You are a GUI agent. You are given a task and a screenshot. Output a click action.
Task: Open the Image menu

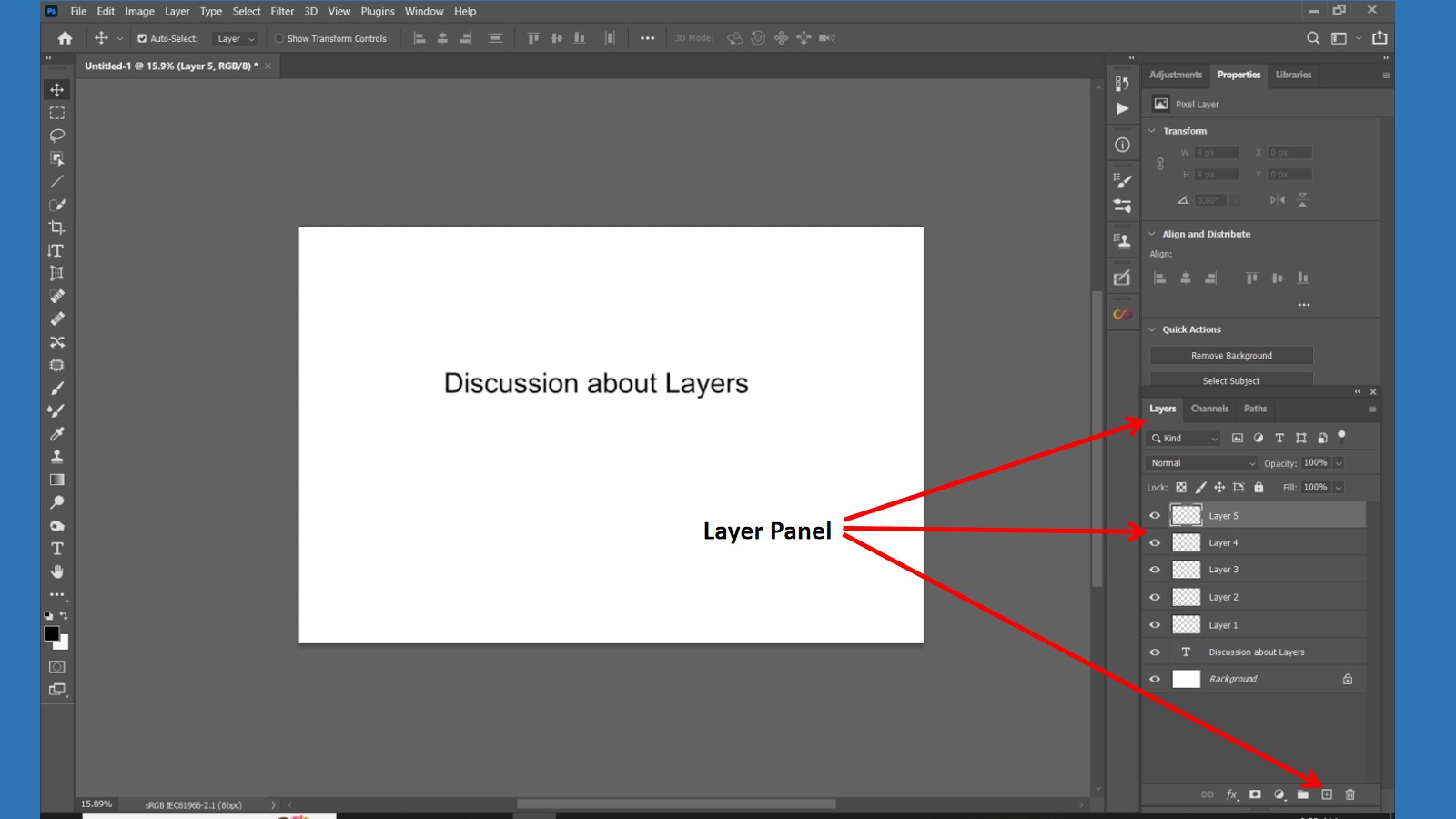click(139, 11)
